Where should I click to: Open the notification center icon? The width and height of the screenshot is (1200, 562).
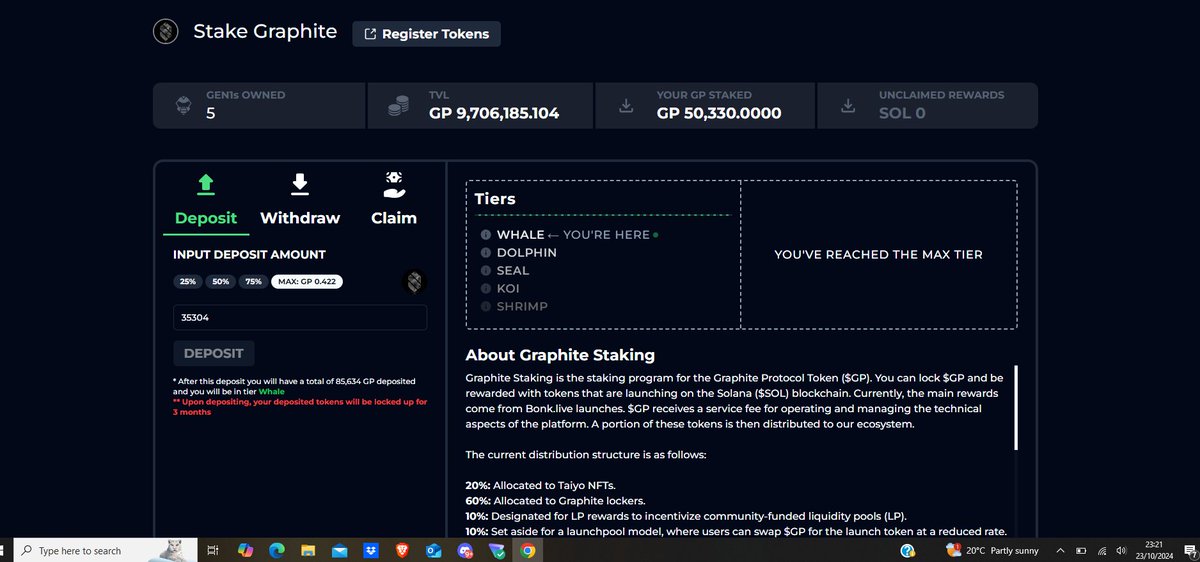tap(1189, 551)
